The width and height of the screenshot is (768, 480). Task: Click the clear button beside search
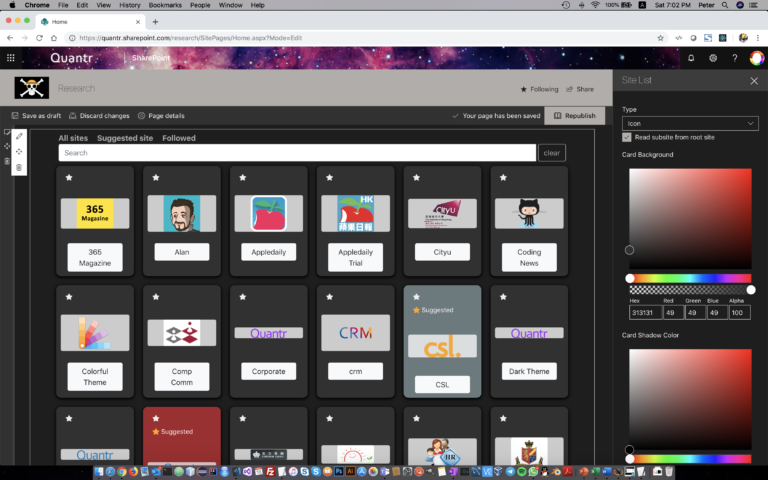click(552, 153)
